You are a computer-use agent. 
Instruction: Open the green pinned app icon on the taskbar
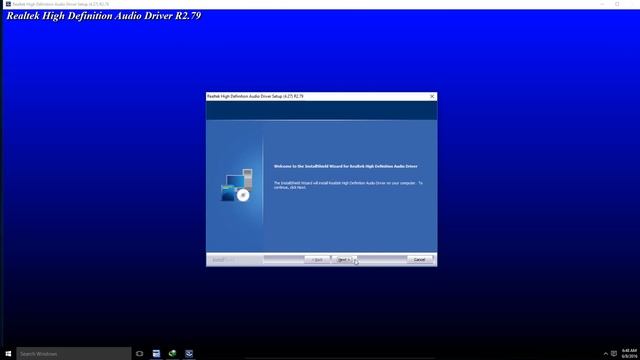coord(173,353)
